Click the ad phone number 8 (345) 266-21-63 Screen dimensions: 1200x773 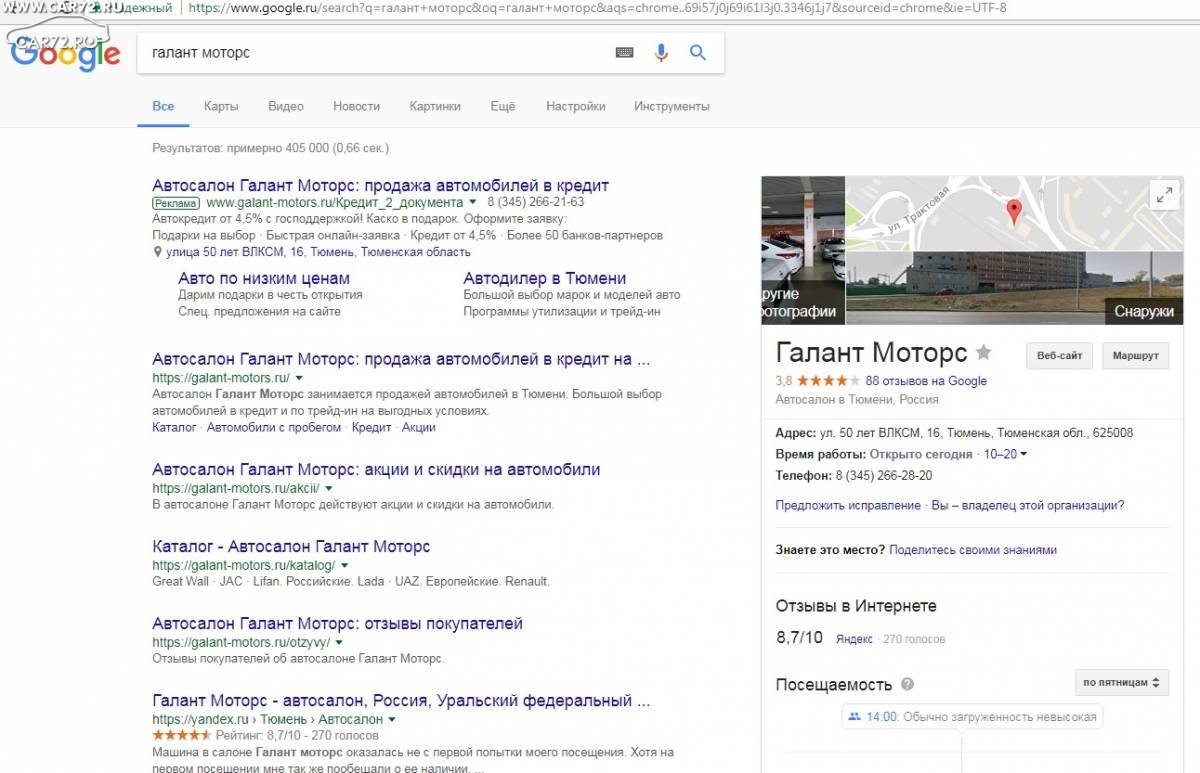point(535,202)
